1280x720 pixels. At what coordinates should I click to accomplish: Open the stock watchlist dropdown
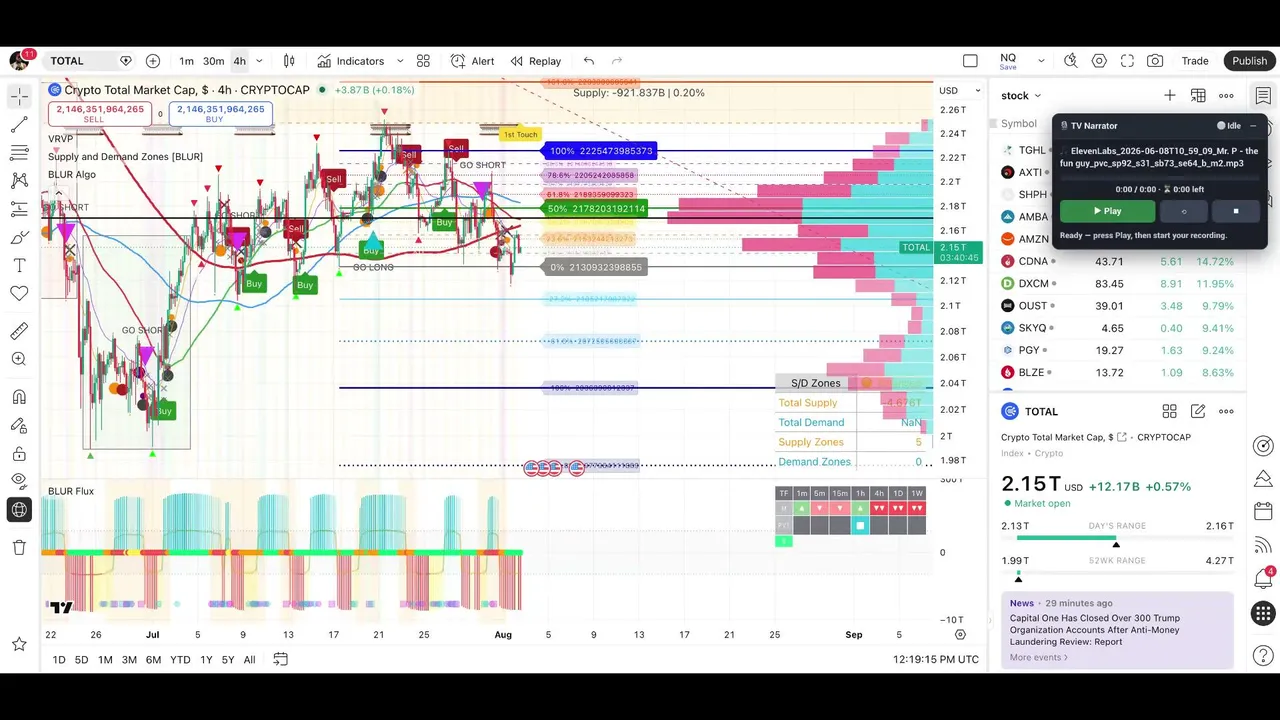coord(1022,96)
